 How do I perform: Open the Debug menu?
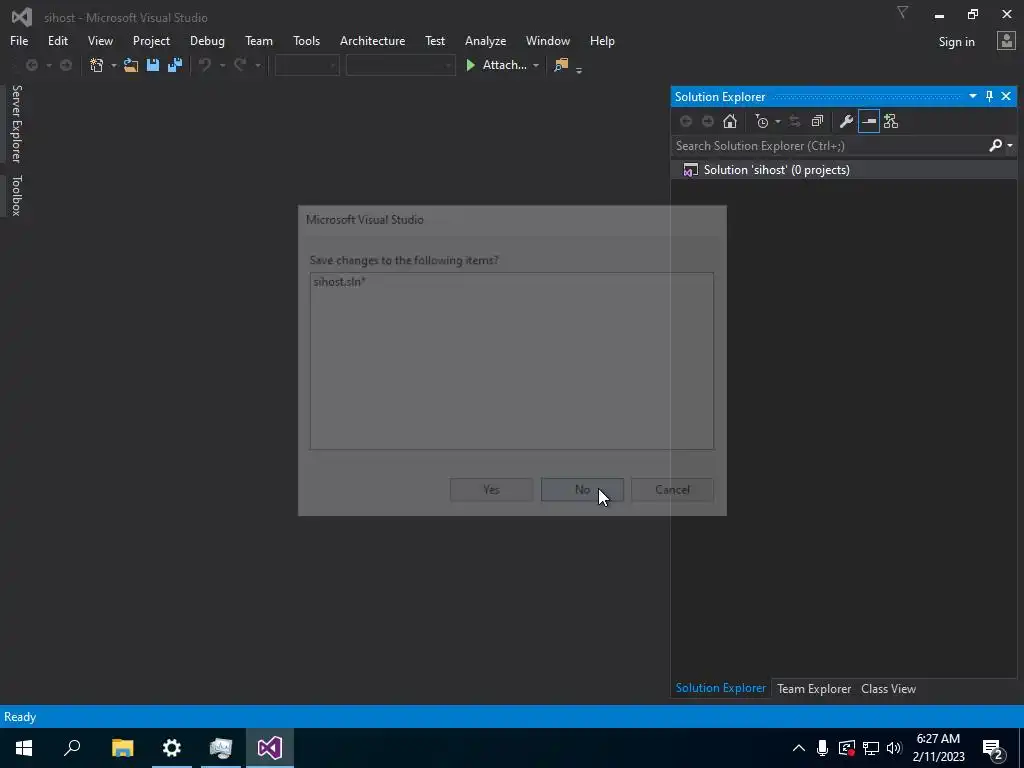point(207,40)
